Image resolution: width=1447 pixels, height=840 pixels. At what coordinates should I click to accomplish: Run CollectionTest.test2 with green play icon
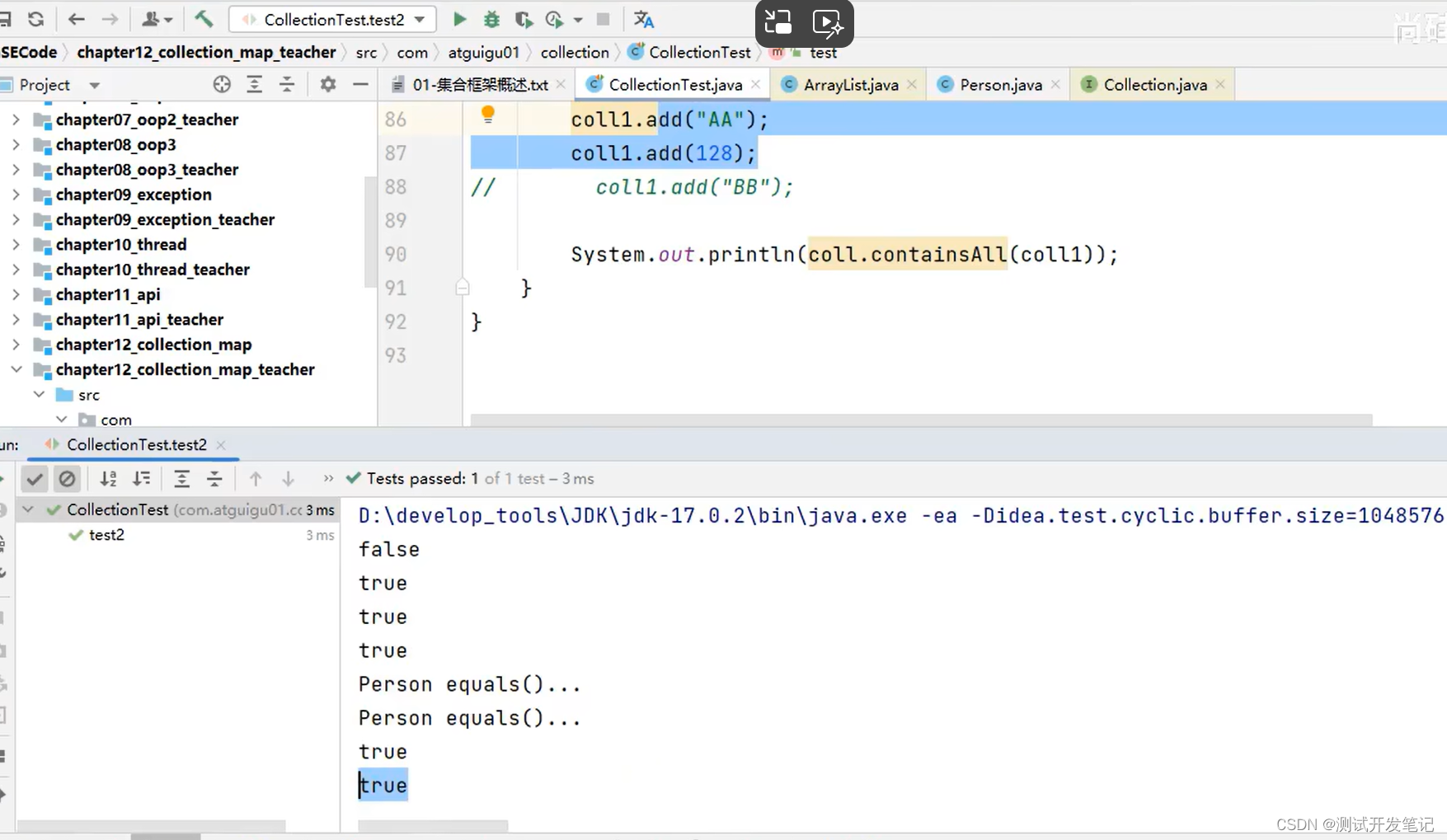(x=460, y=19)
